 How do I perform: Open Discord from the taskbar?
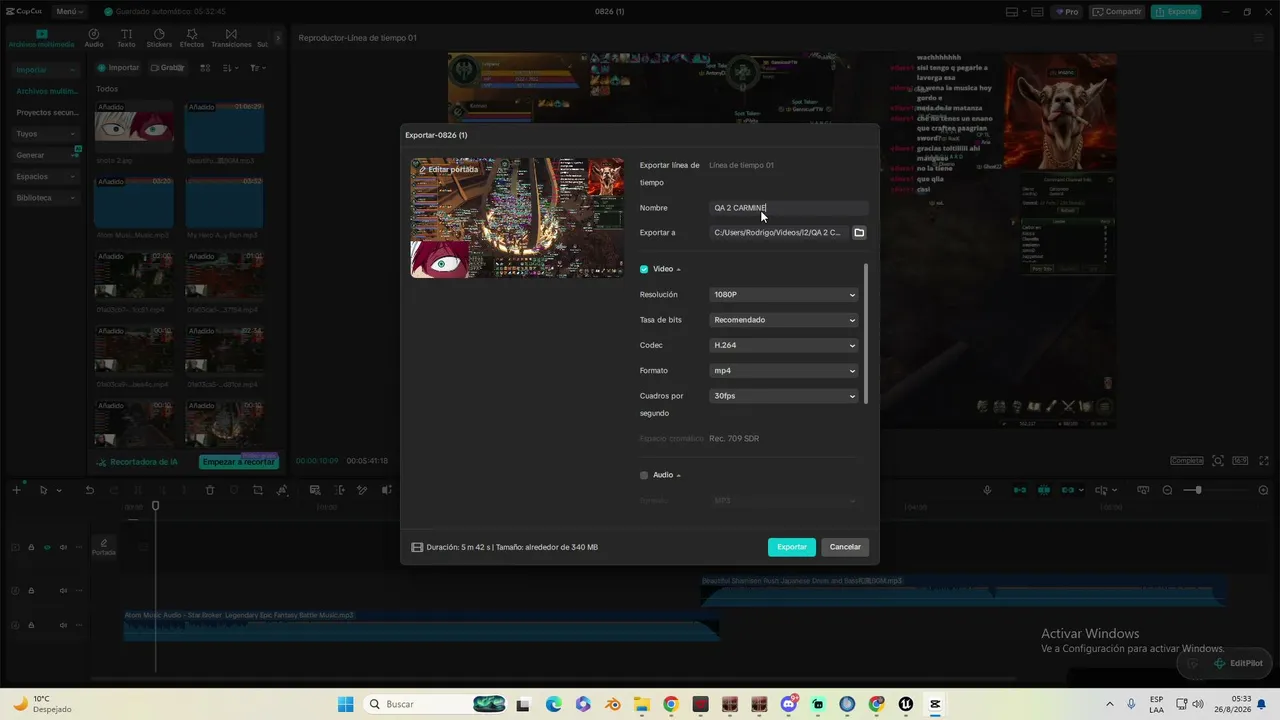click(x=789, y=704)
